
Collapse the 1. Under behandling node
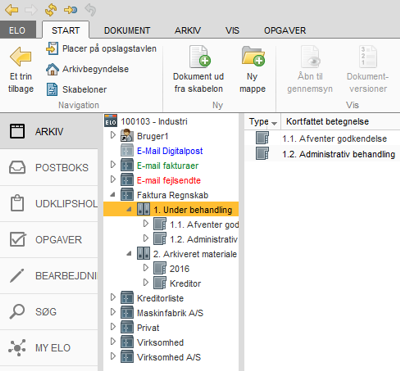[x=129, y=209]
